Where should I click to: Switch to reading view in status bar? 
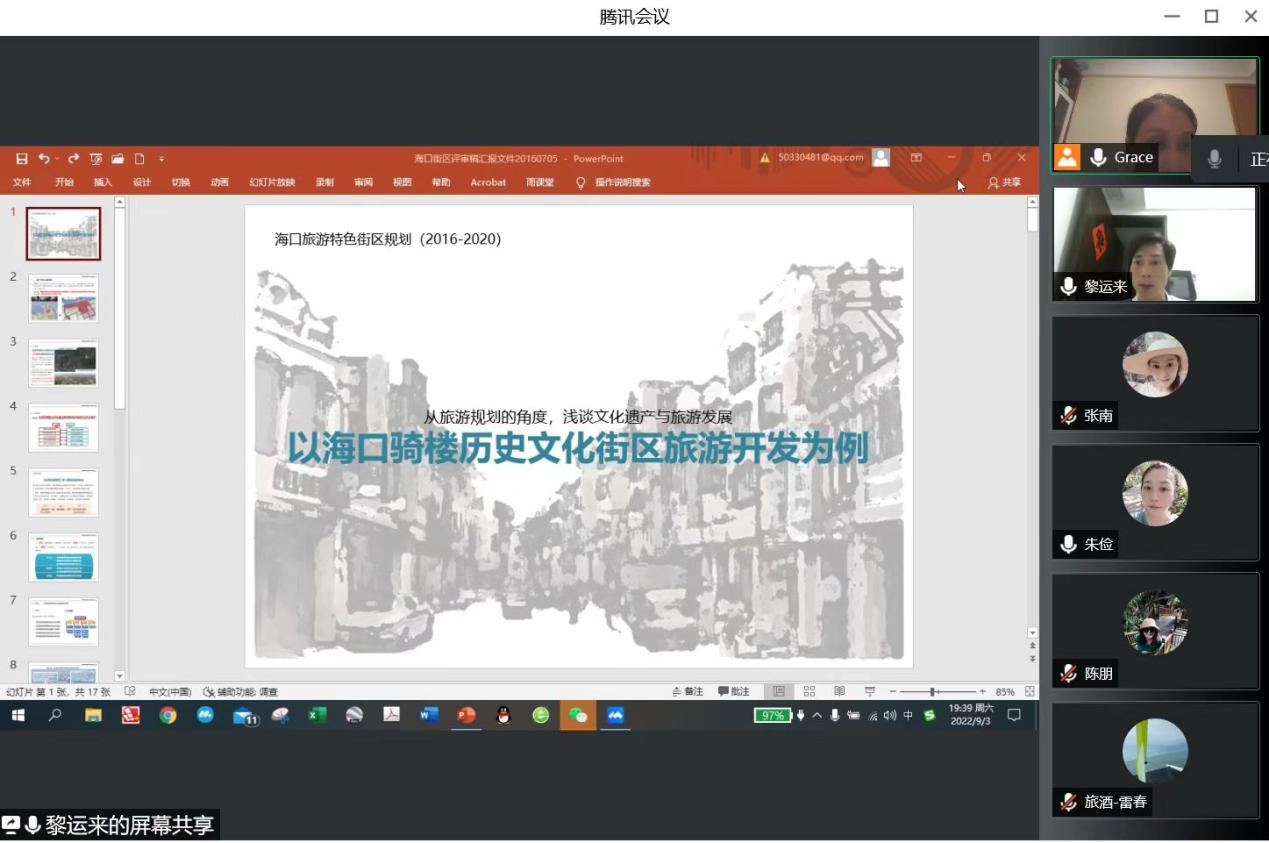point(839,692)
